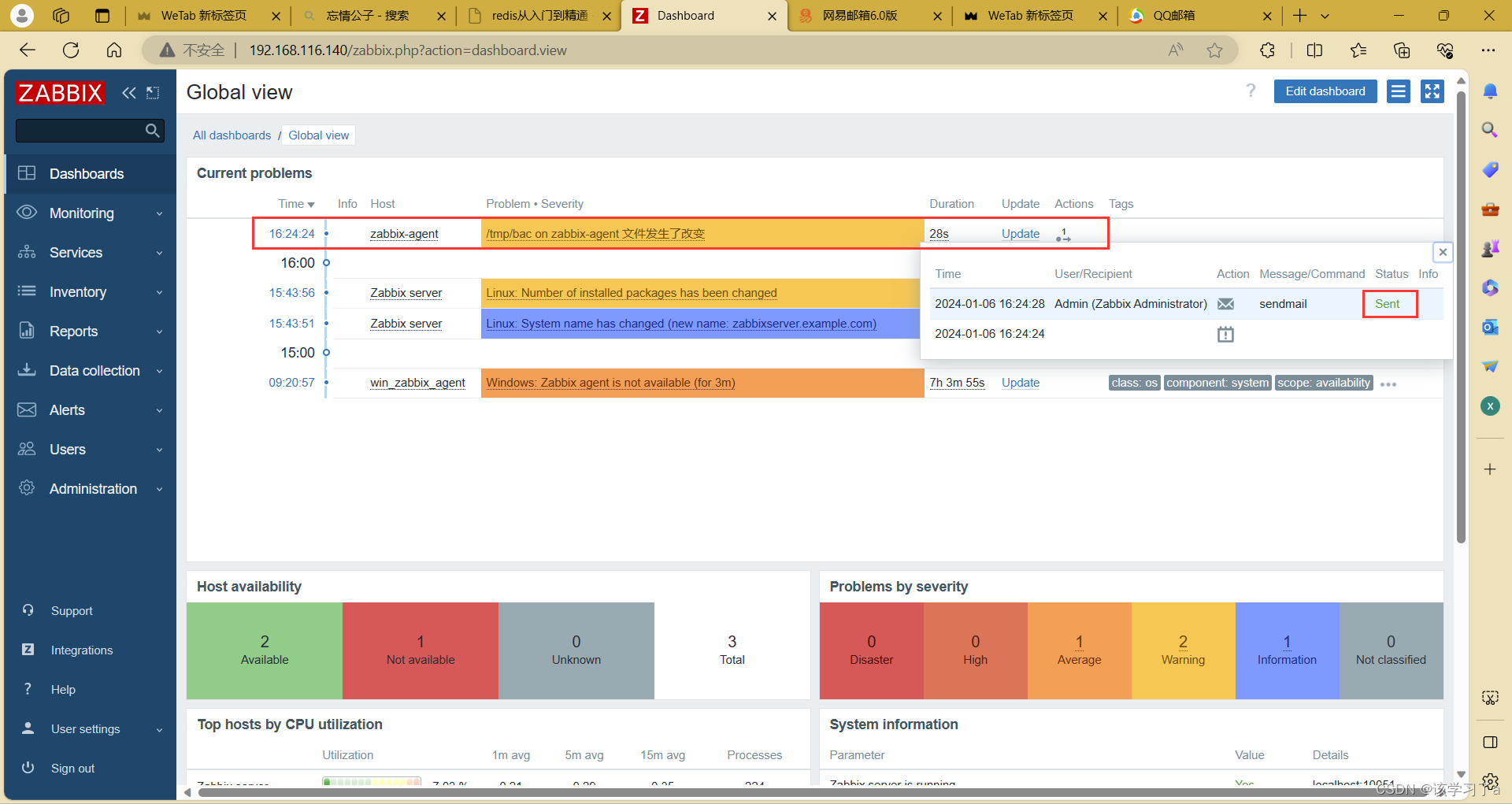
Task: Expand the Services menu
Action: [91, 253]
